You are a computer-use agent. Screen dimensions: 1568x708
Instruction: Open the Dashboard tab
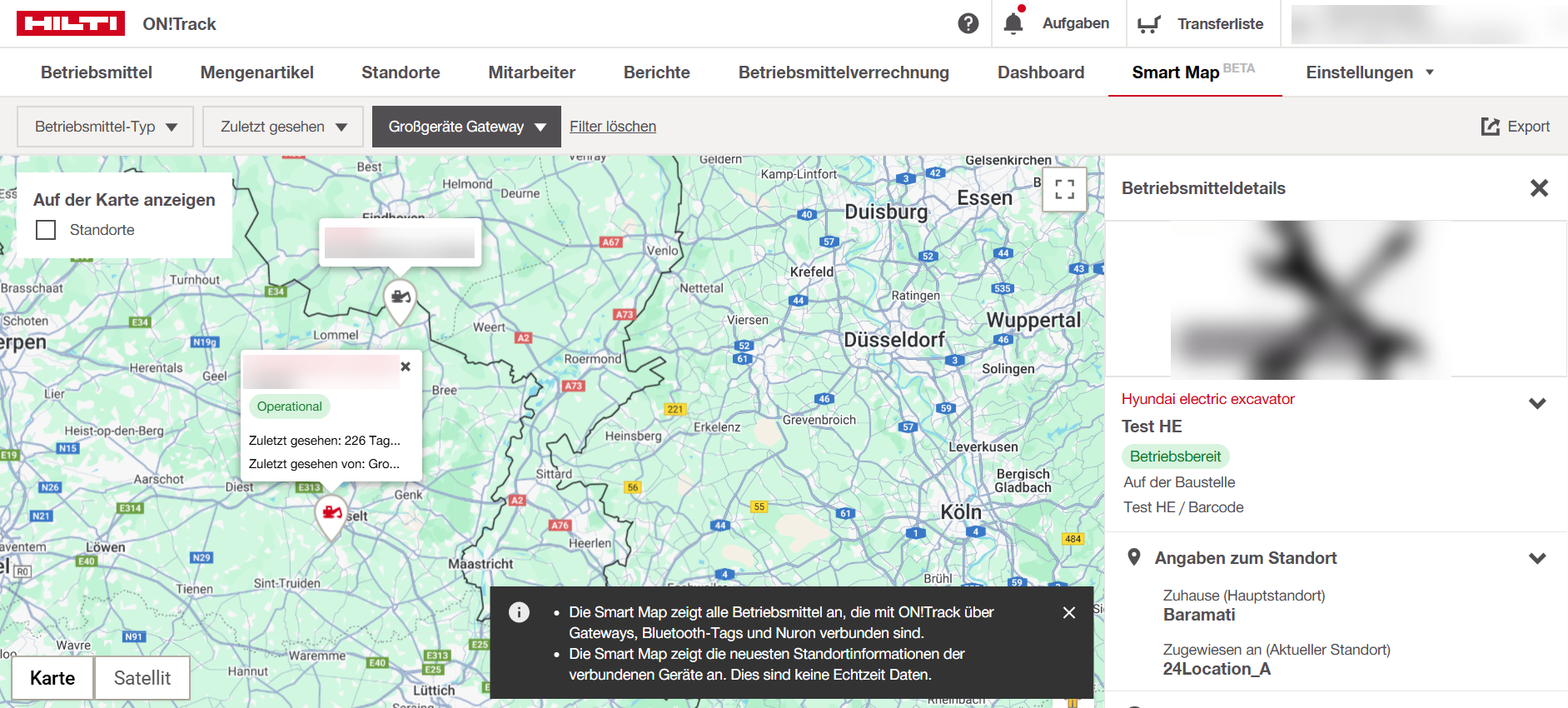coord(1040,72)
